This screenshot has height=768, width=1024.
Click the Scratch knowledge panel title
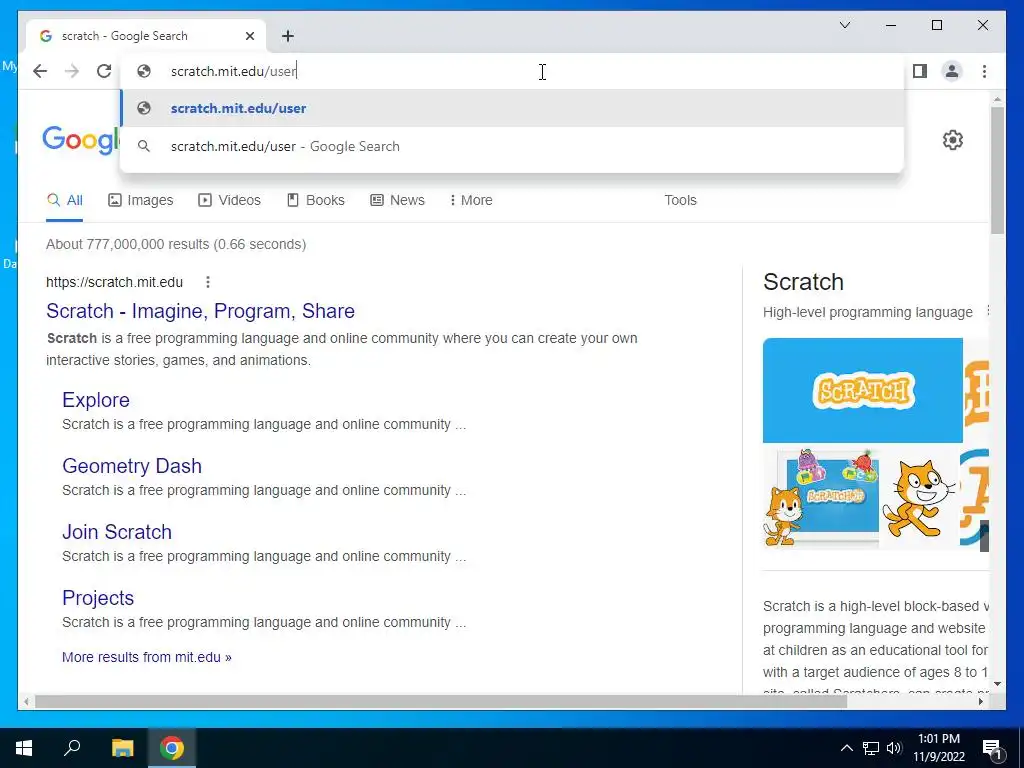803,281
